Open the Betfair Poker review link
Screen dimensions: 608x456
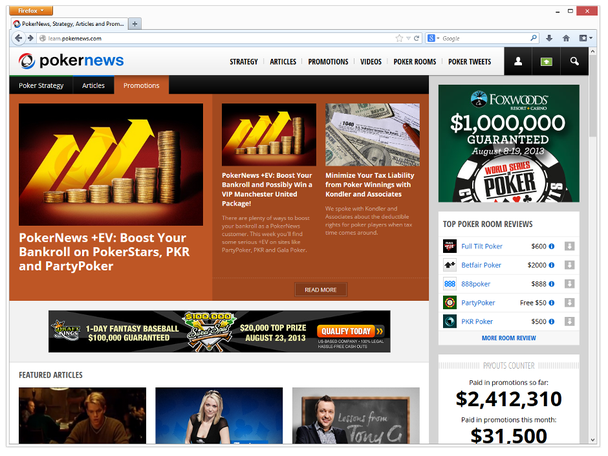coord(481,265)
